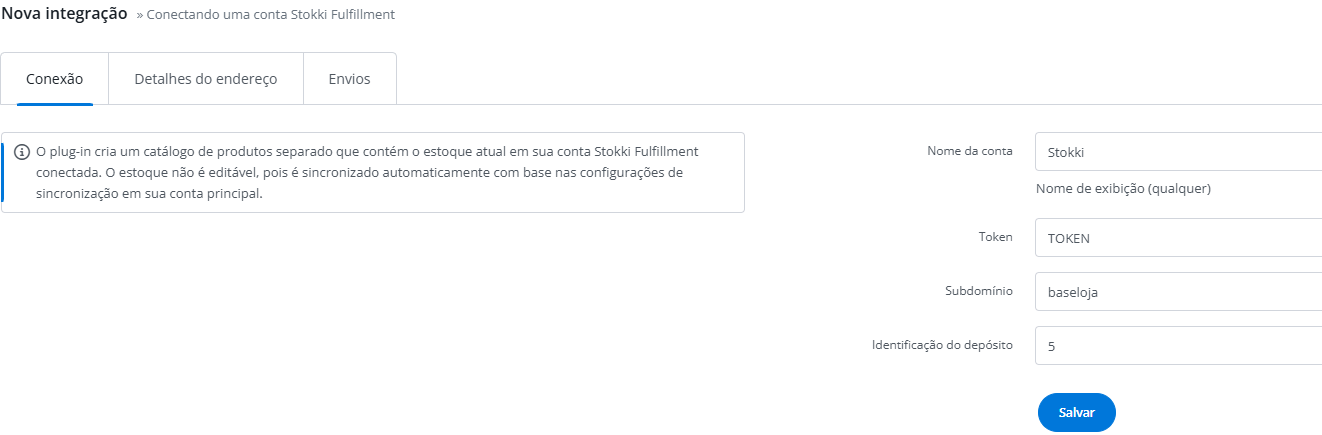The image size is (1322, 435).
Task: Click the » separator after Nova integração
Action: tap(139, 16)
